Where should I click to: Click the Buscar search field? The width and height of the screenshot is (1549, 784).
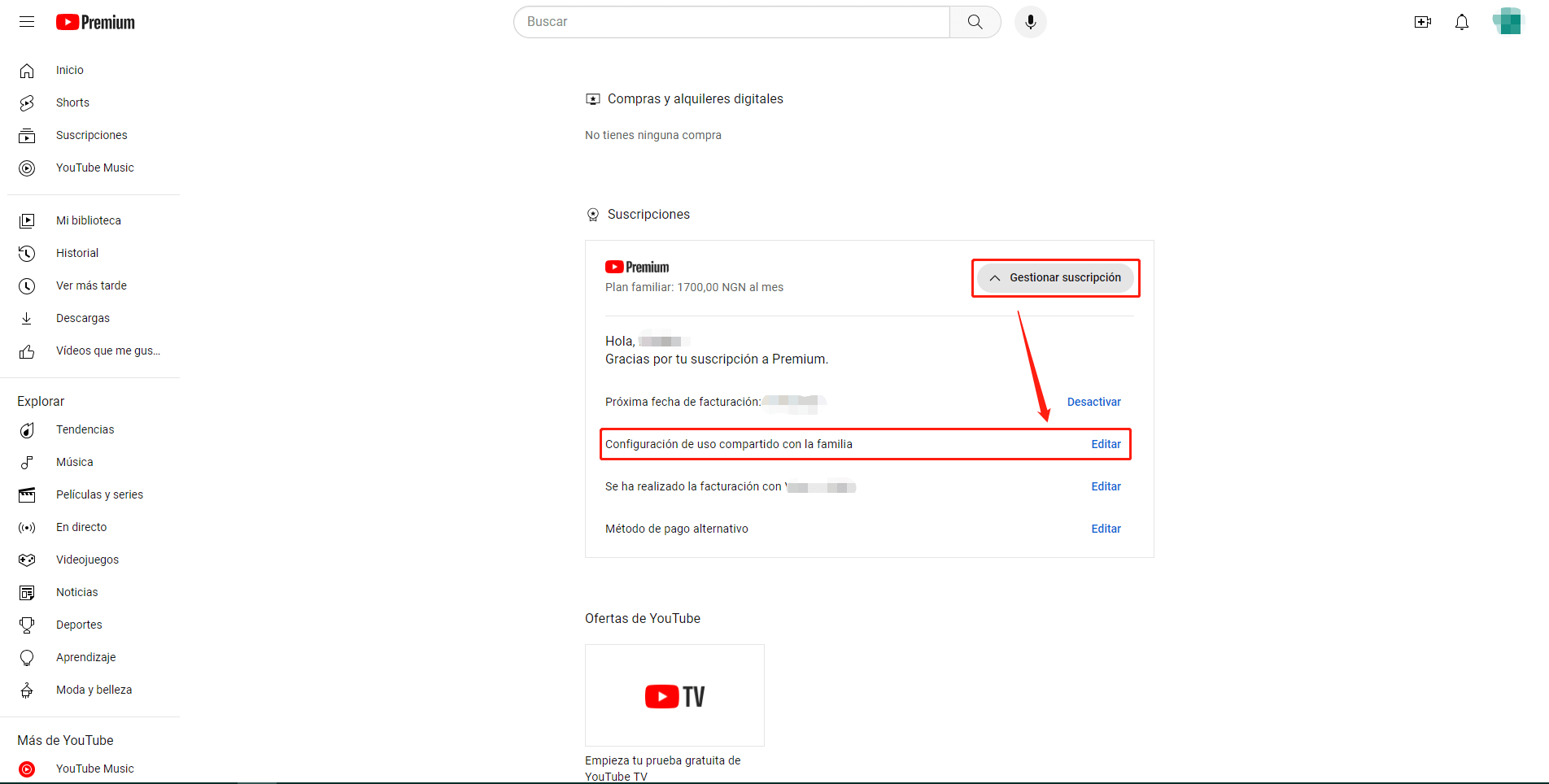731,22
